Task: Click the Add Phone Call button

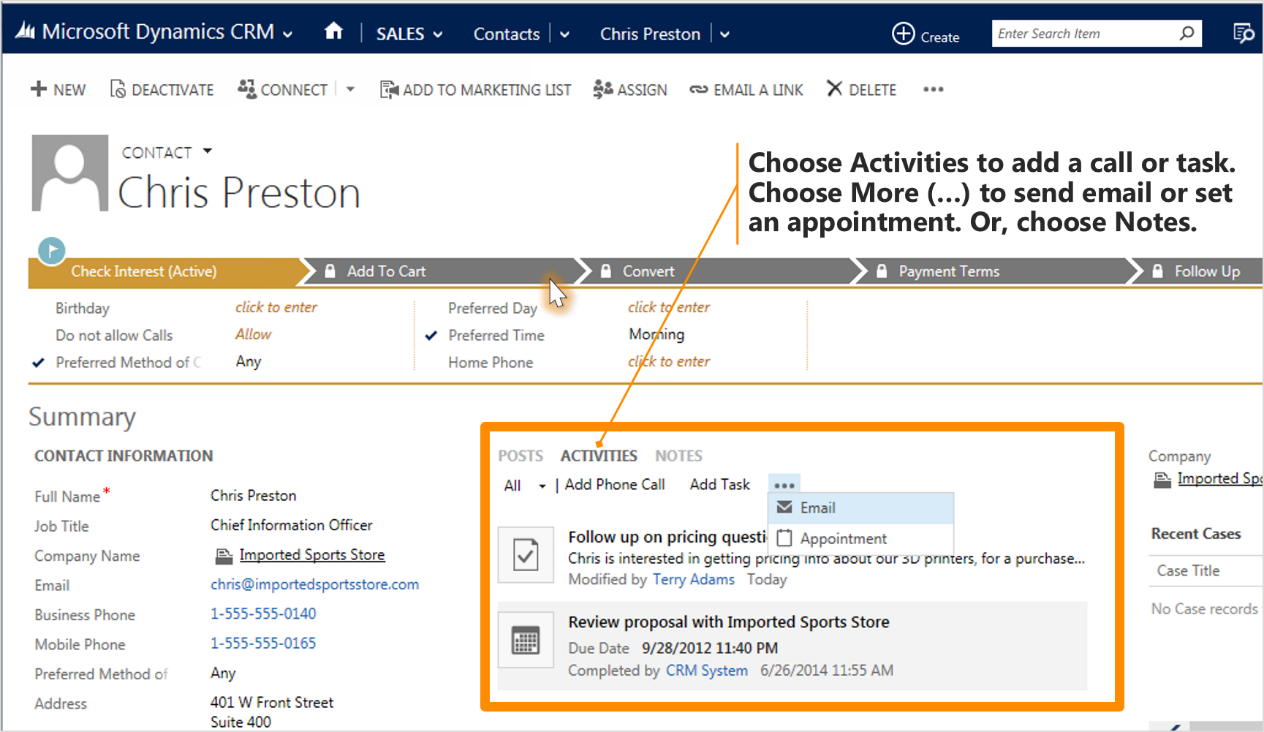Action: [x=614, y=485]
